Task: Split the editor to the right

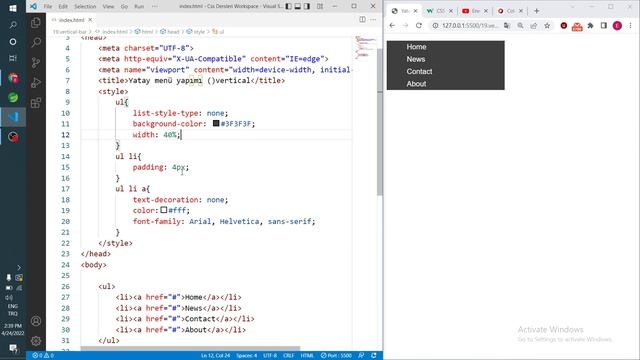Action: coord(362,20)
